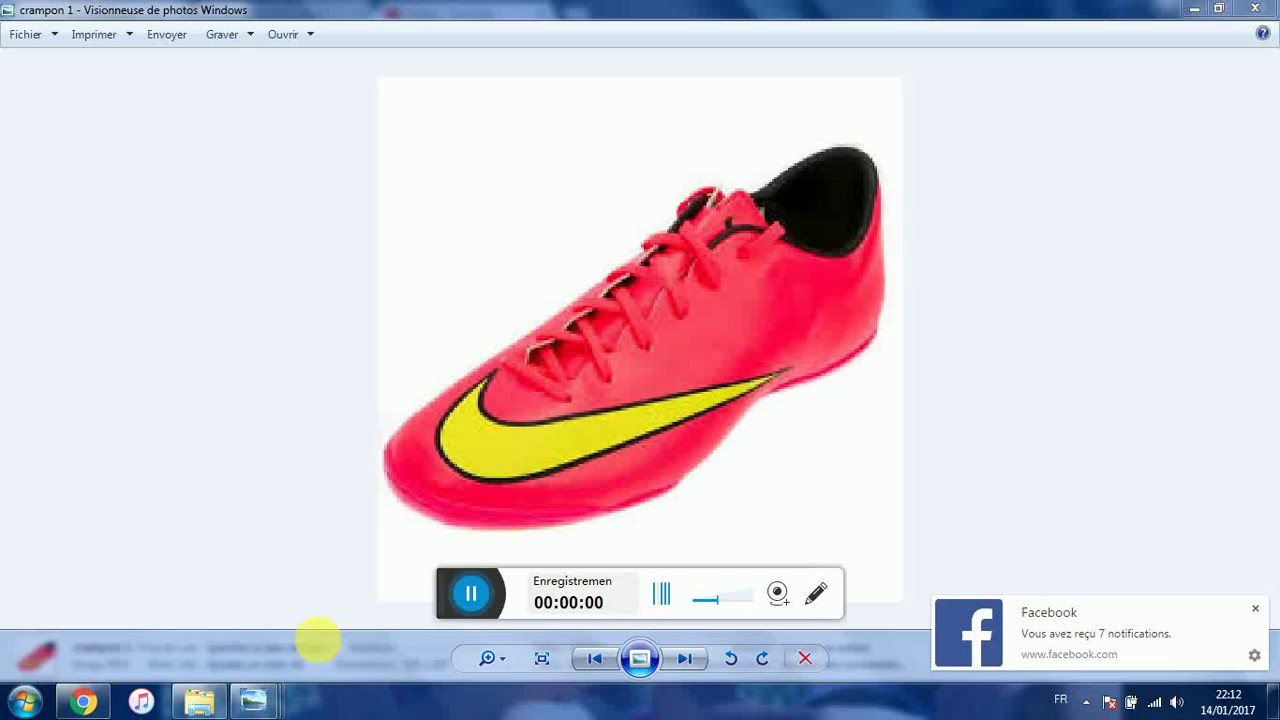
Task: Open the Imprimer menu
Action: pyautogui.click(x=94, y=34)
